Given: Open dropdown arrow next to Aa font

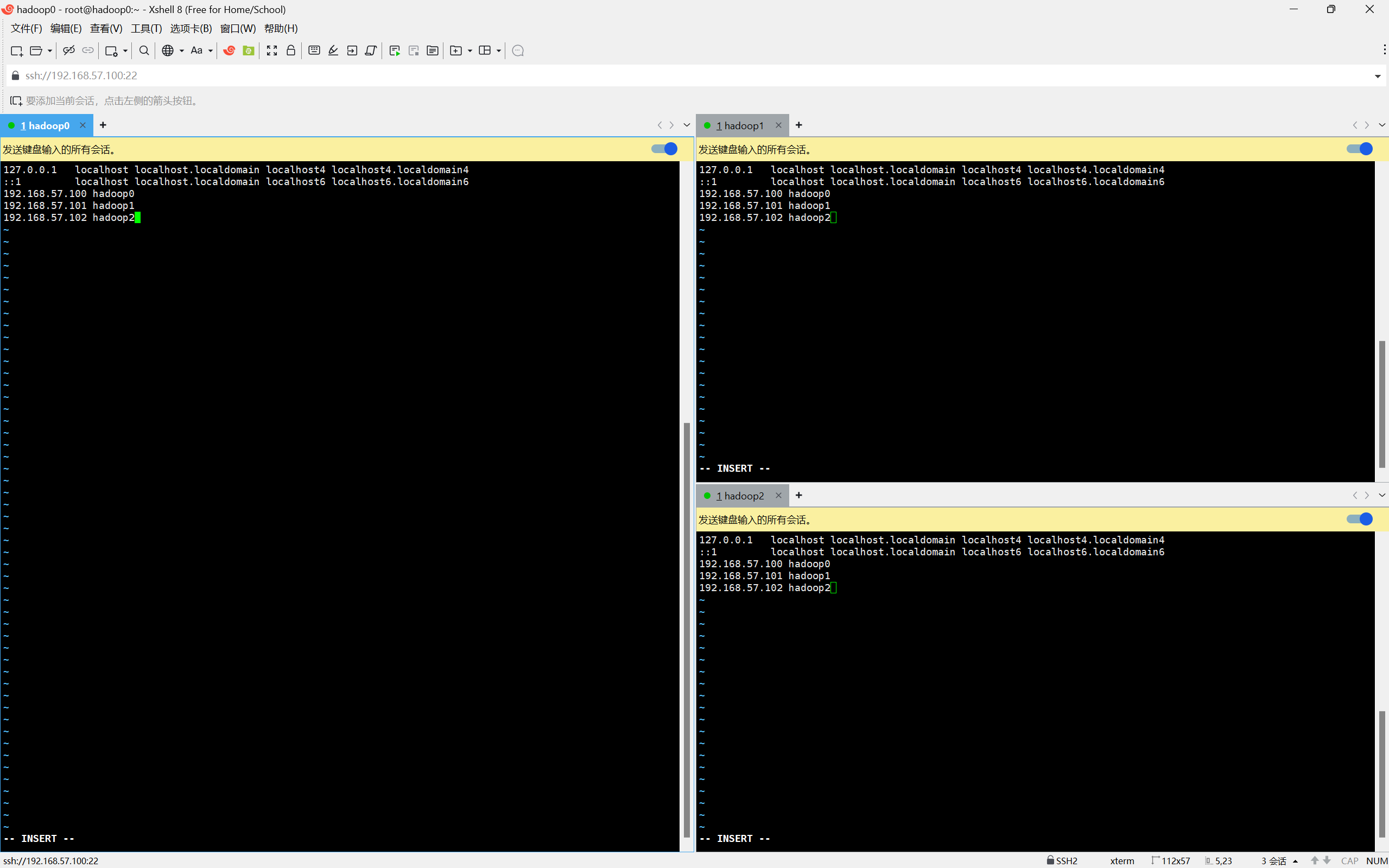Looking at the screenshot, I should 211,51.
